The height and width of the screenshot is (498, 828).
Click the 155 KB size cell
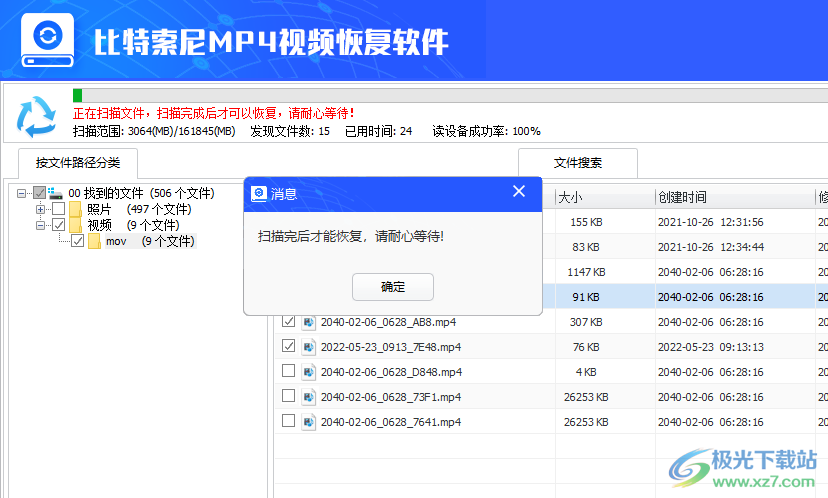(586, 222)
